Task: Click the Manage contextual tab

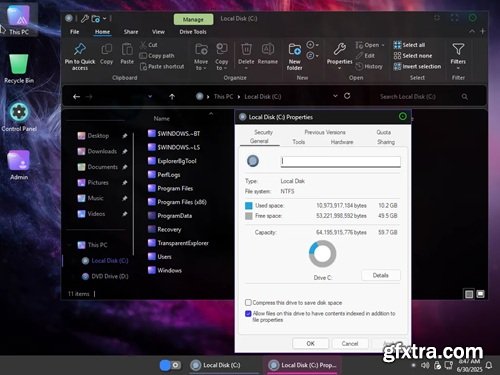Action: click(193, 19)
